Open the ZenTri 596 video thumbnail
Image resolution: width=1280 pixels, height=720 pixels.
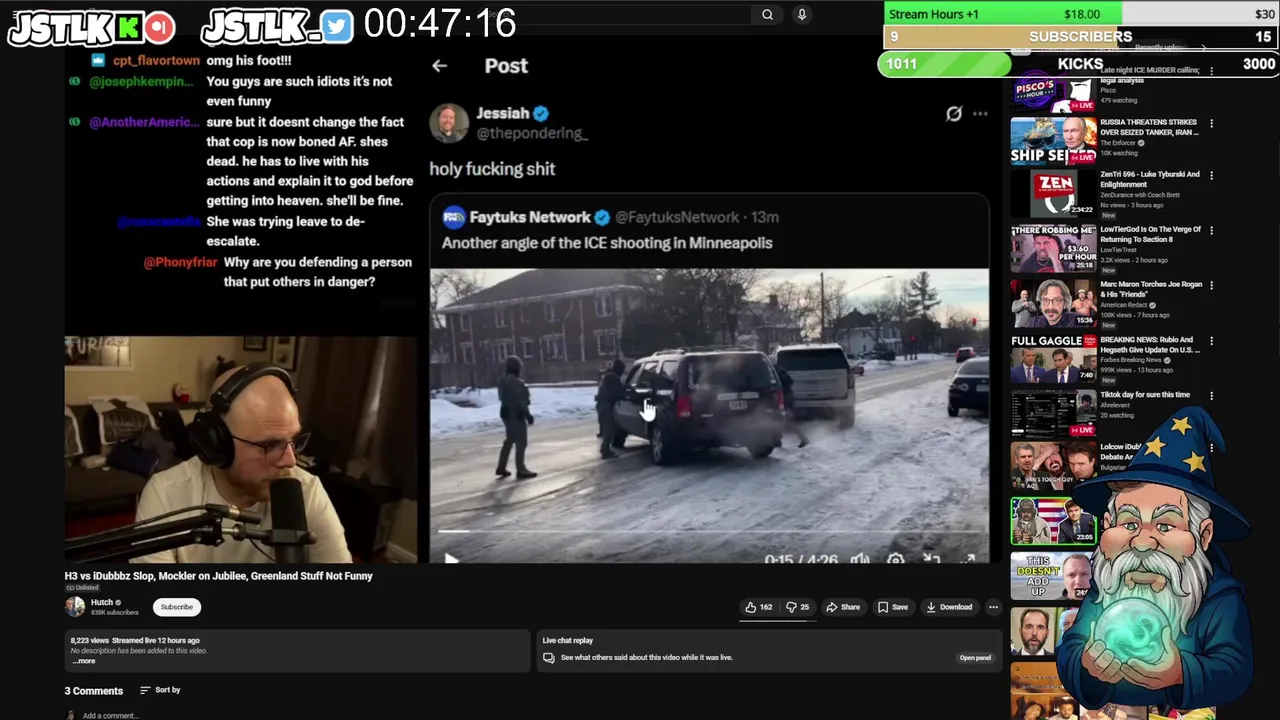click(1052, 194)
